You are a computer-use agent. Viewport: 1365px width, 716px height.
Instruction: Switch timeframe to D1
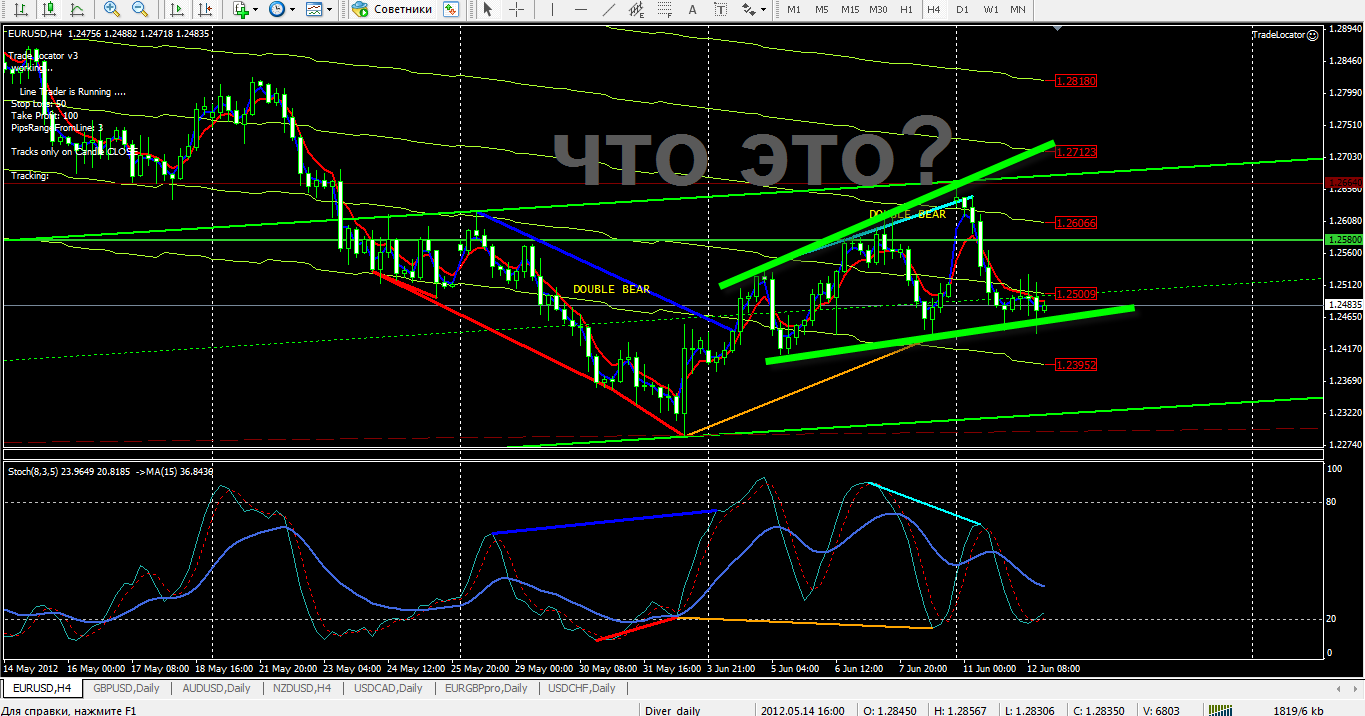[962, 9]
